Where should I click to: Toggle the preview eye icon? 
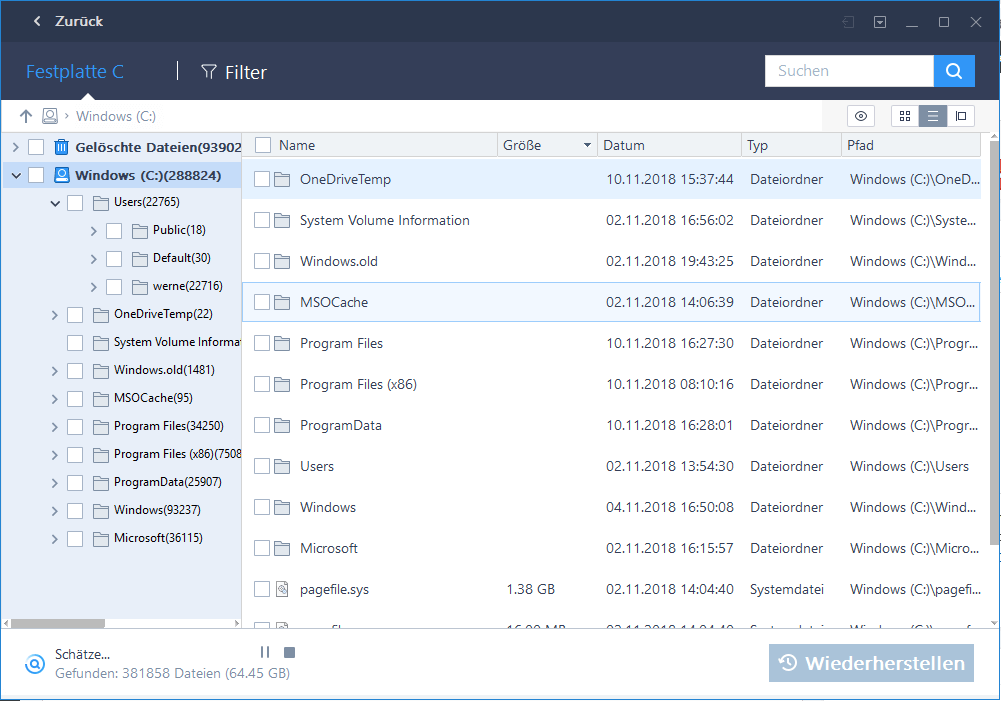(x=860, y=116)
